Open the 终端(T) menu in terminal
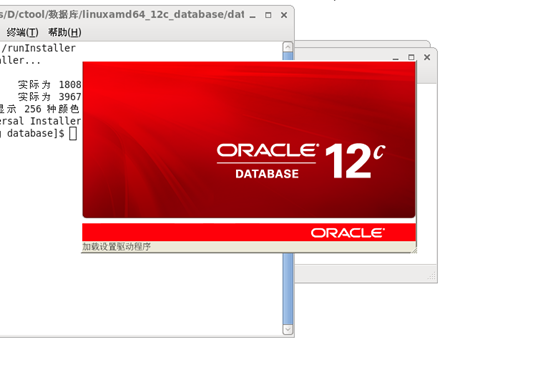The height and width of the screenshot is (370, 553). pyautogui.click(x=23, y=32)
